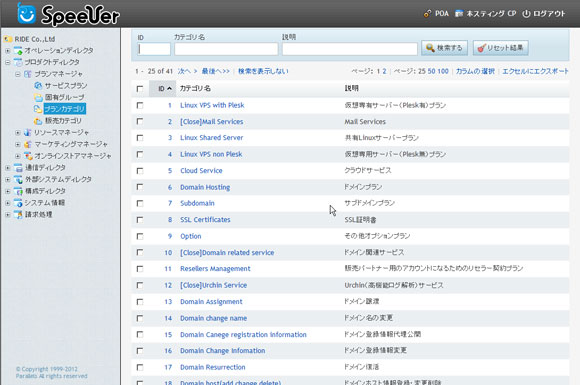Click the 説明 search input field
Image resolution: width=580 pixels, height=385 pixels.
pyautogui.click(x=350, y=49)
